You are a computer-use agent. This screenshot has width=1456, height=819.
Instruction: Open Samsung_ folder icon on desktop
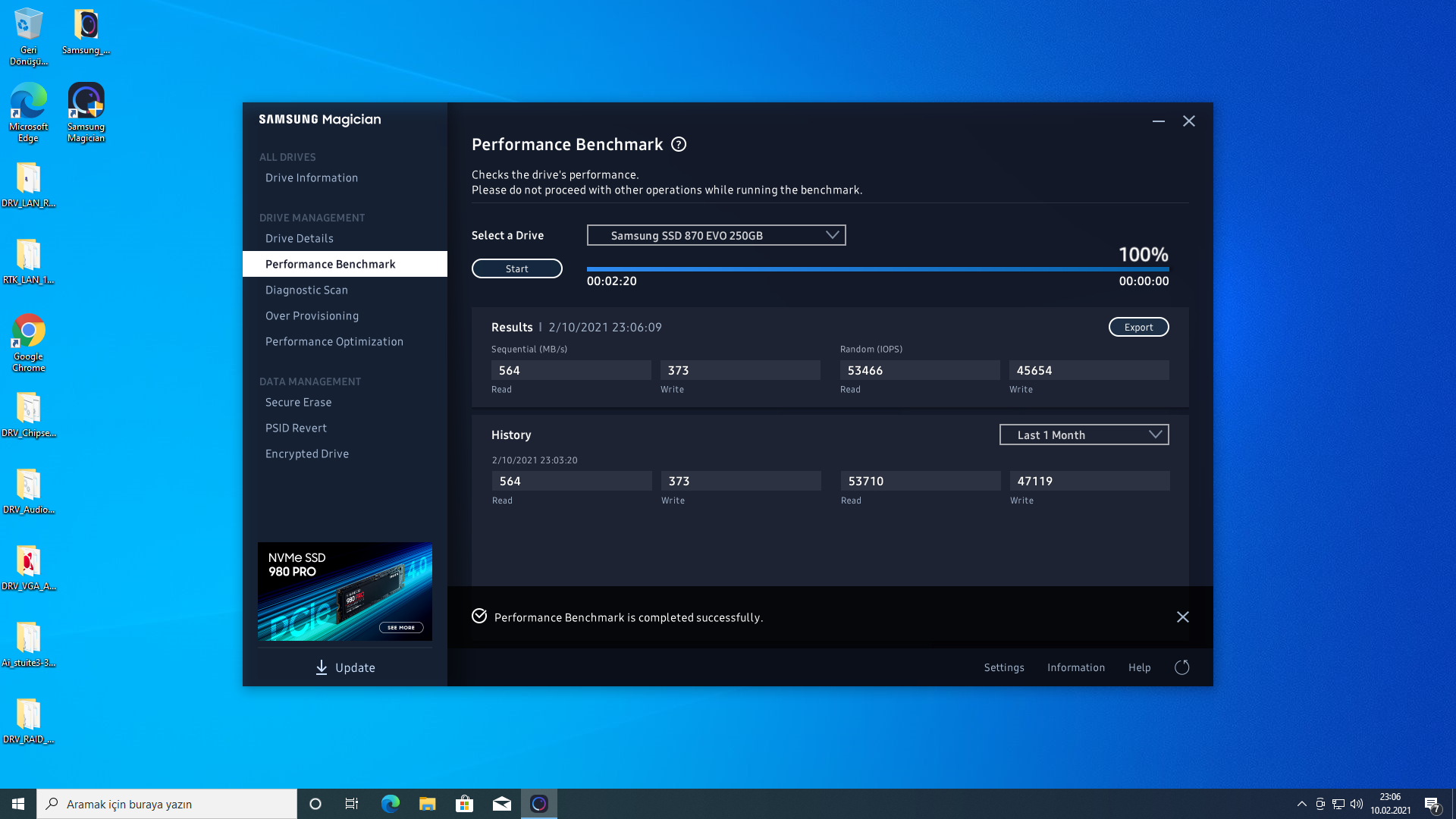pyautogui.click(x=86, y=32)
